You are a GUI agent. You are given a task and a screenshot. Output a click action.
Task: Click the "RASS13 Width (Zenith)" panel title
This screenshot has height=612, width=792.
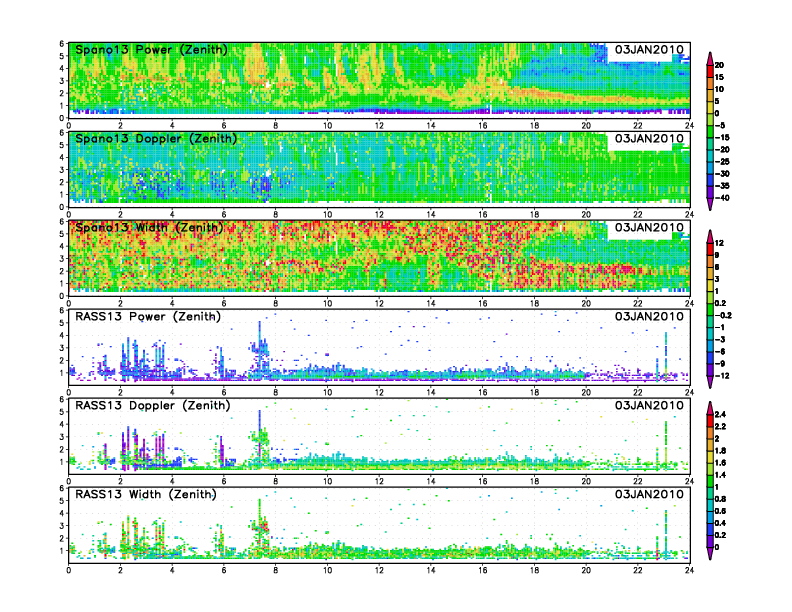coord(146,494)
